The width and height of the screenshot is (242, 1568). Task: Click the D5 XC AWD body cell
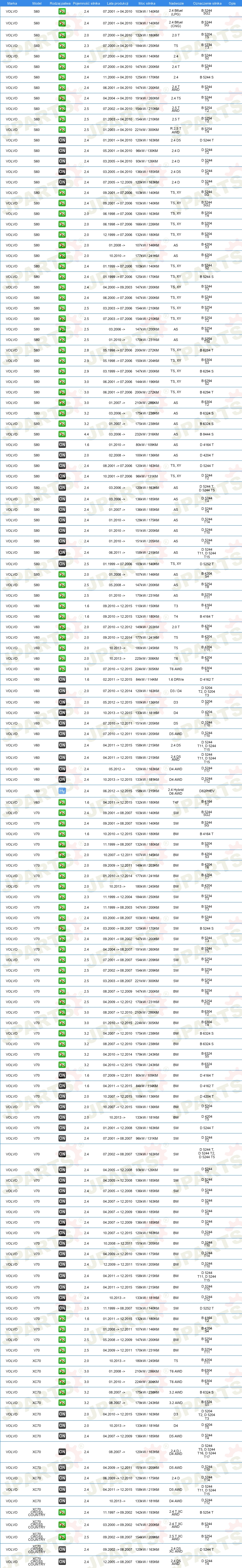coord(175,1550)
